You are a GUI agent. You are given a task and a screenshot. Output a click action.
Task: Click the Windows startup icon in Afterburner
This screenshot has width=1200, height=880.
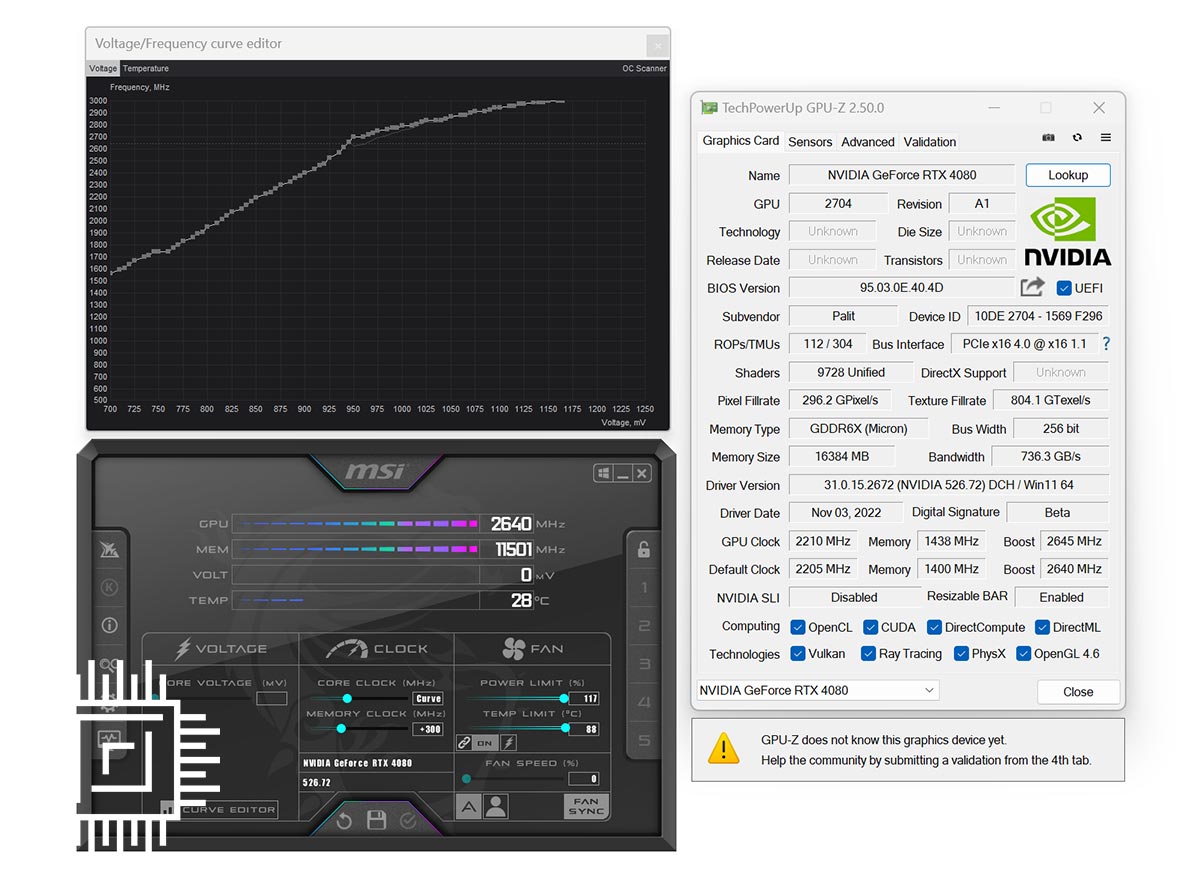[603, 473]
